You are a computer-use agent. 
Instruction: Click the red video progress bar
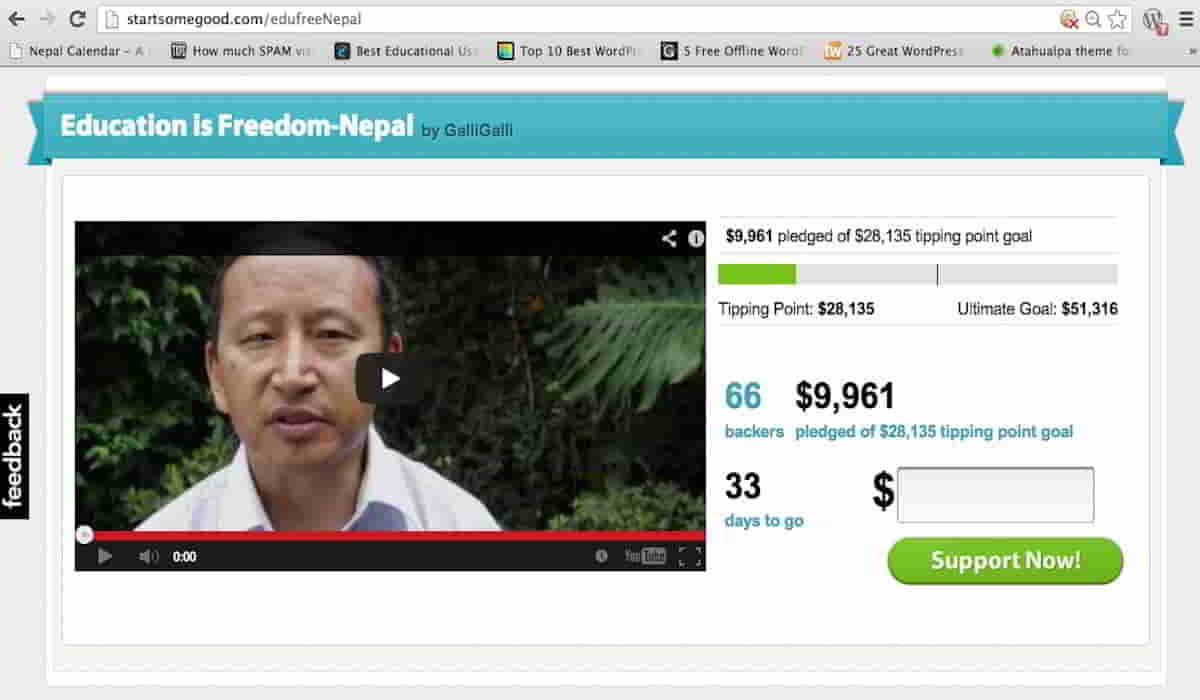point(390,536)
